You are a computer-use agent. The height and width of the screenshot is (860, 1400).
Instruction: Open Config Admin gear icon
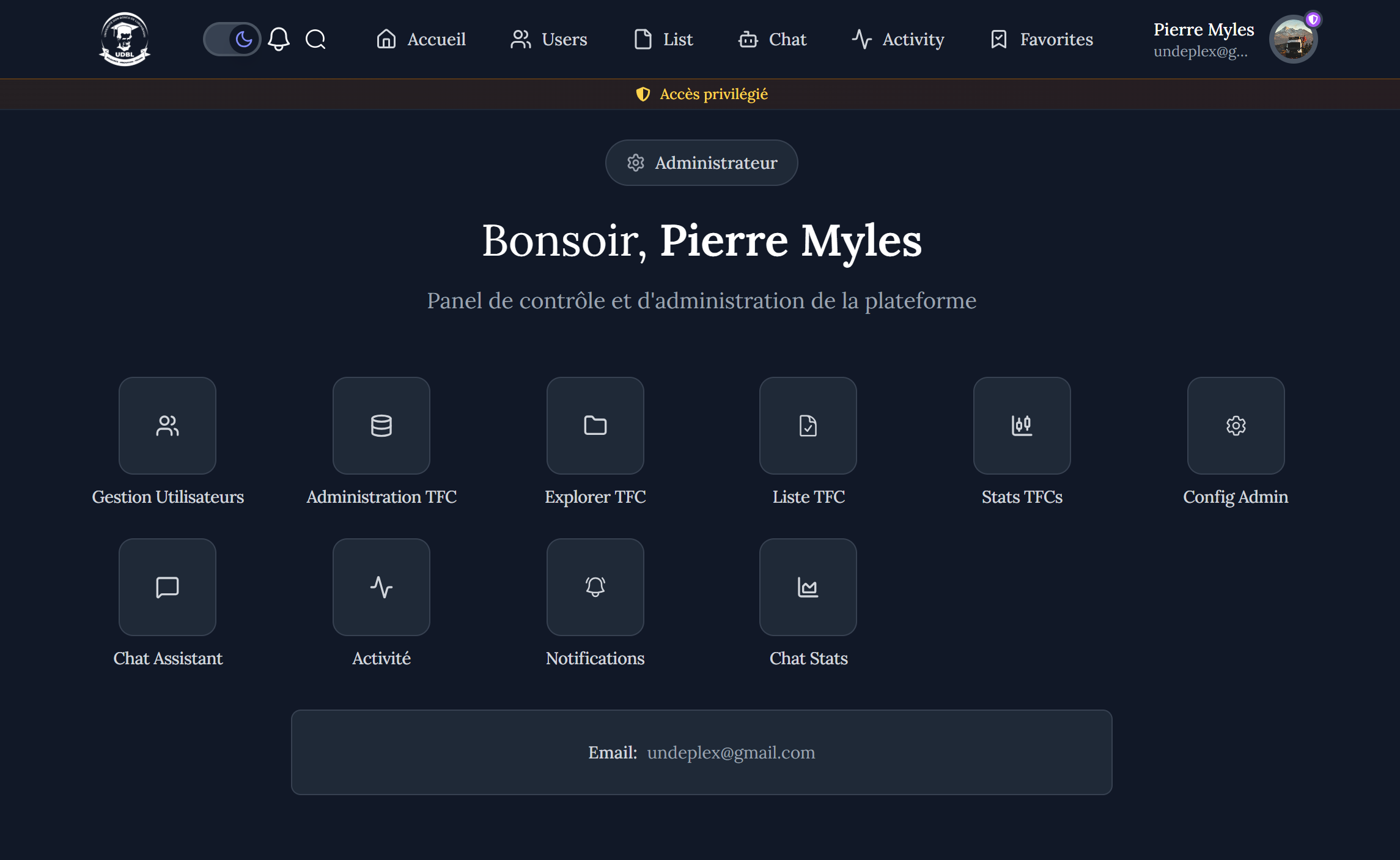click(1236, 426)
